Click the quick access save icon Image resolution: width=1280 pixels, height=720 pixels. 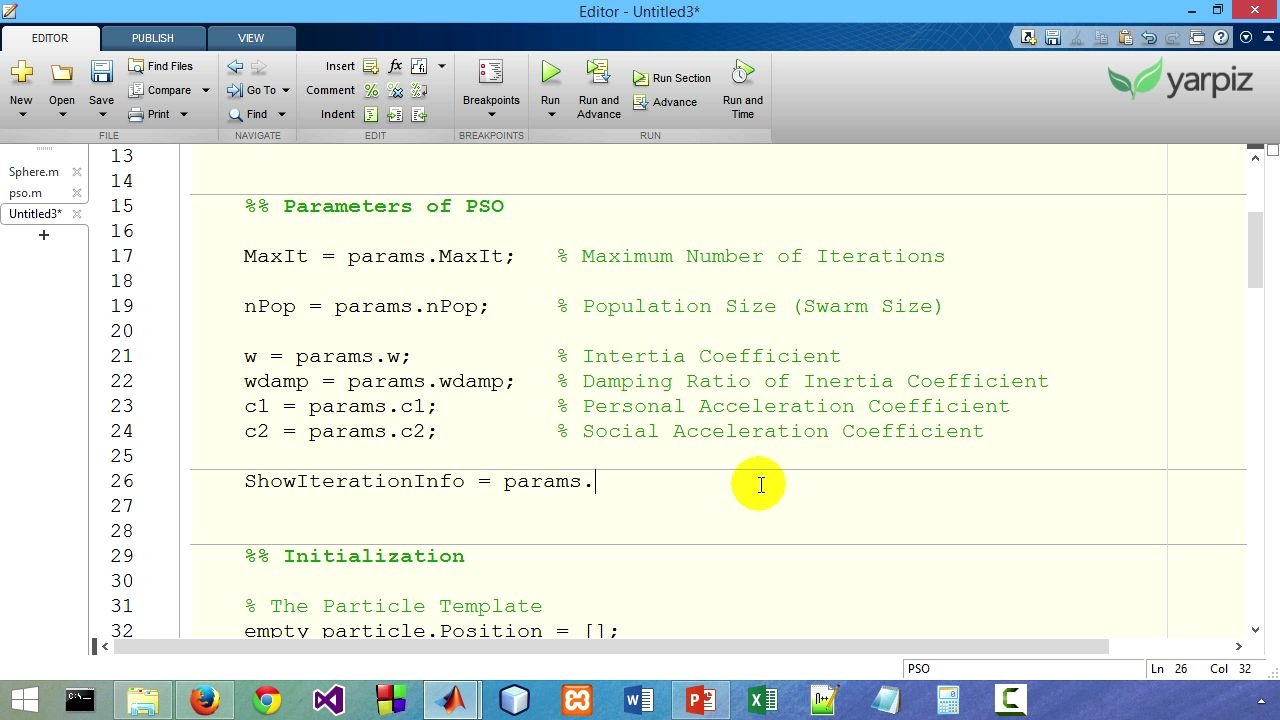click(x=1052, y=38)
